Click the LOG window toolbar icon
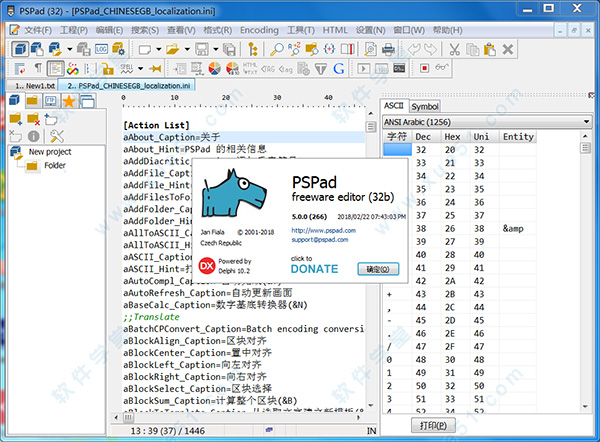 101,49
